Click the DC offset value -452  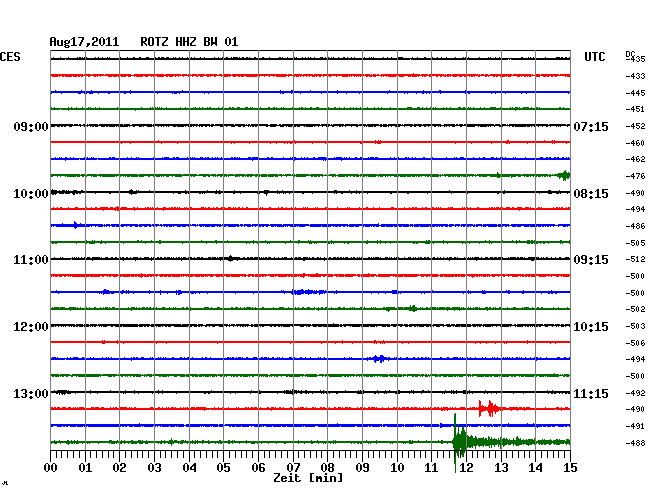(x=635, y=126)
